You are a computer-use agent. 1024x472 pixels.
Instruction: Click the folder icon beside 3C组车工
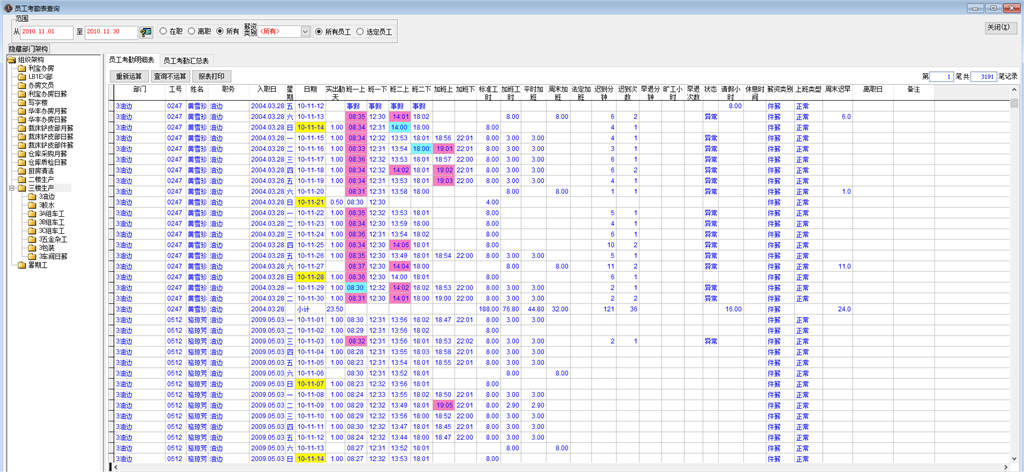(x=32, y=230)
